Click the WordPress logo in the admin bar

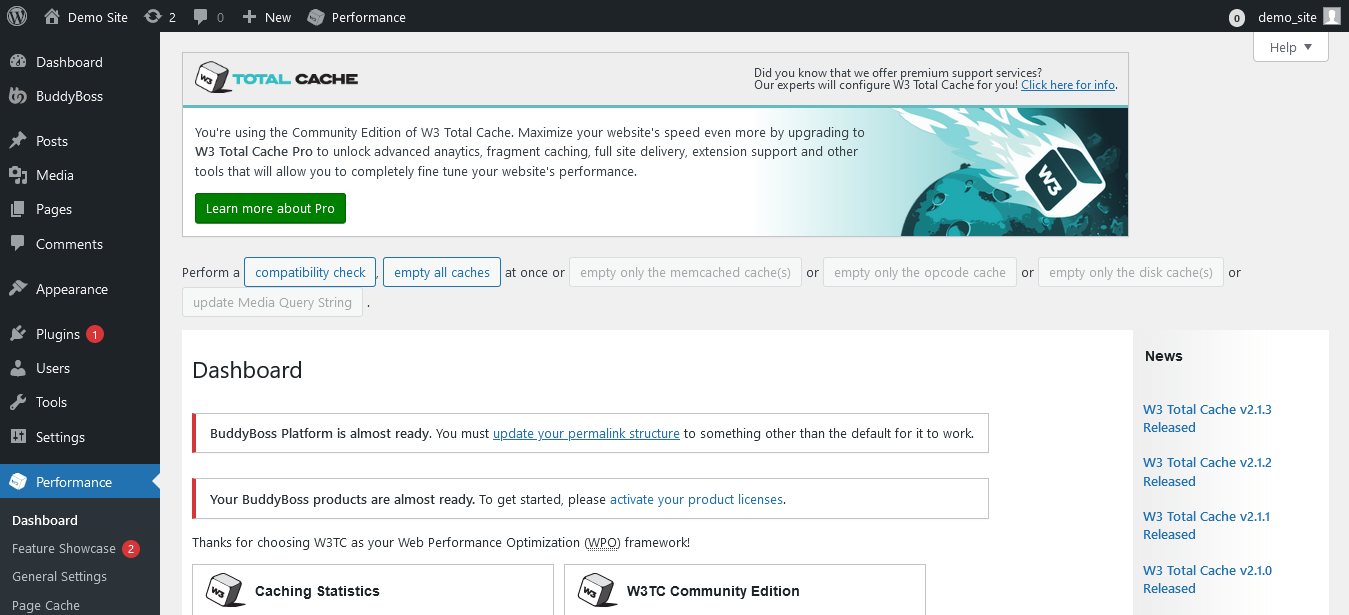[x=17, y=16]
